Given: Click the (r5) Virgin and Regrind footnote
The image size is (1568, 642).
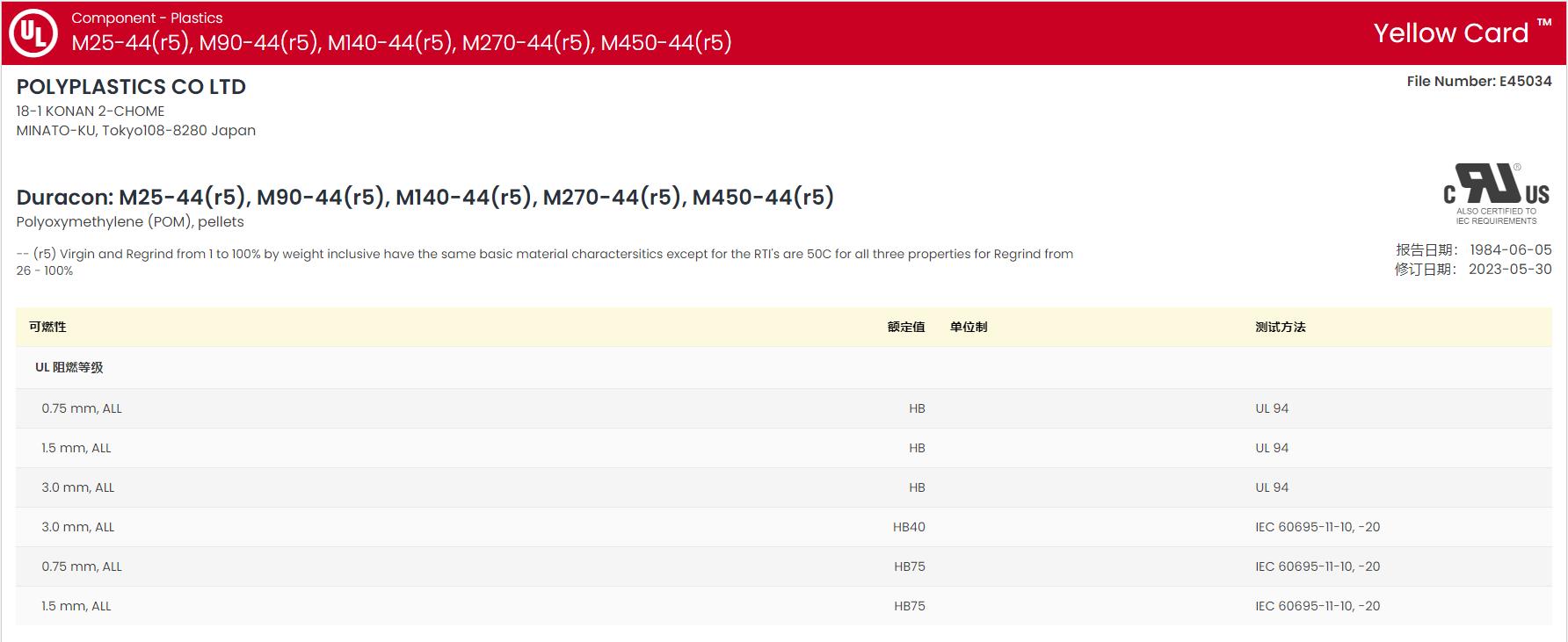Looking at the screenshot, I should [545, 262].
